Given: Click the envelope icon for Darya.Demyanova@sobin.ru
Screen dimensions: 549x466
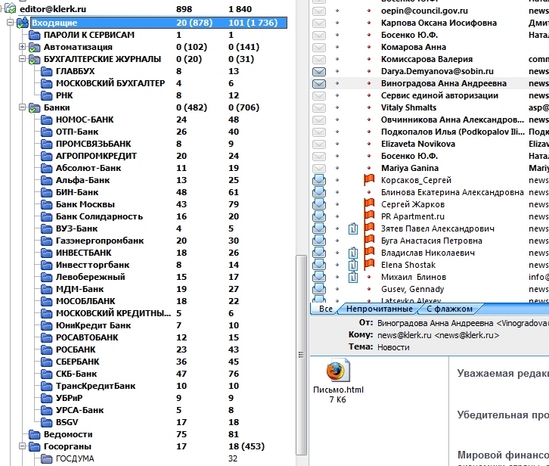Looking at the screenshot, I should pos(319,71).
